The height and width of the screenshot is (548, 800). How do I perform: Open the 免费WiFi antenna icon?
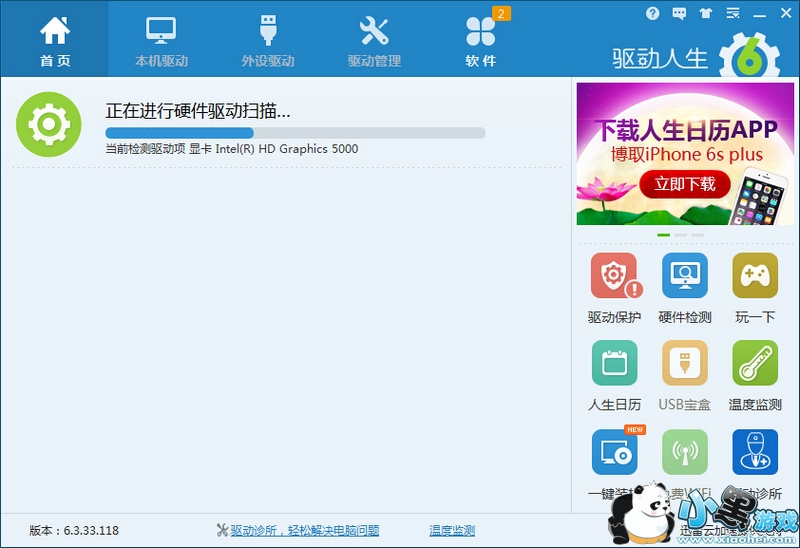[x=685, y=452]
